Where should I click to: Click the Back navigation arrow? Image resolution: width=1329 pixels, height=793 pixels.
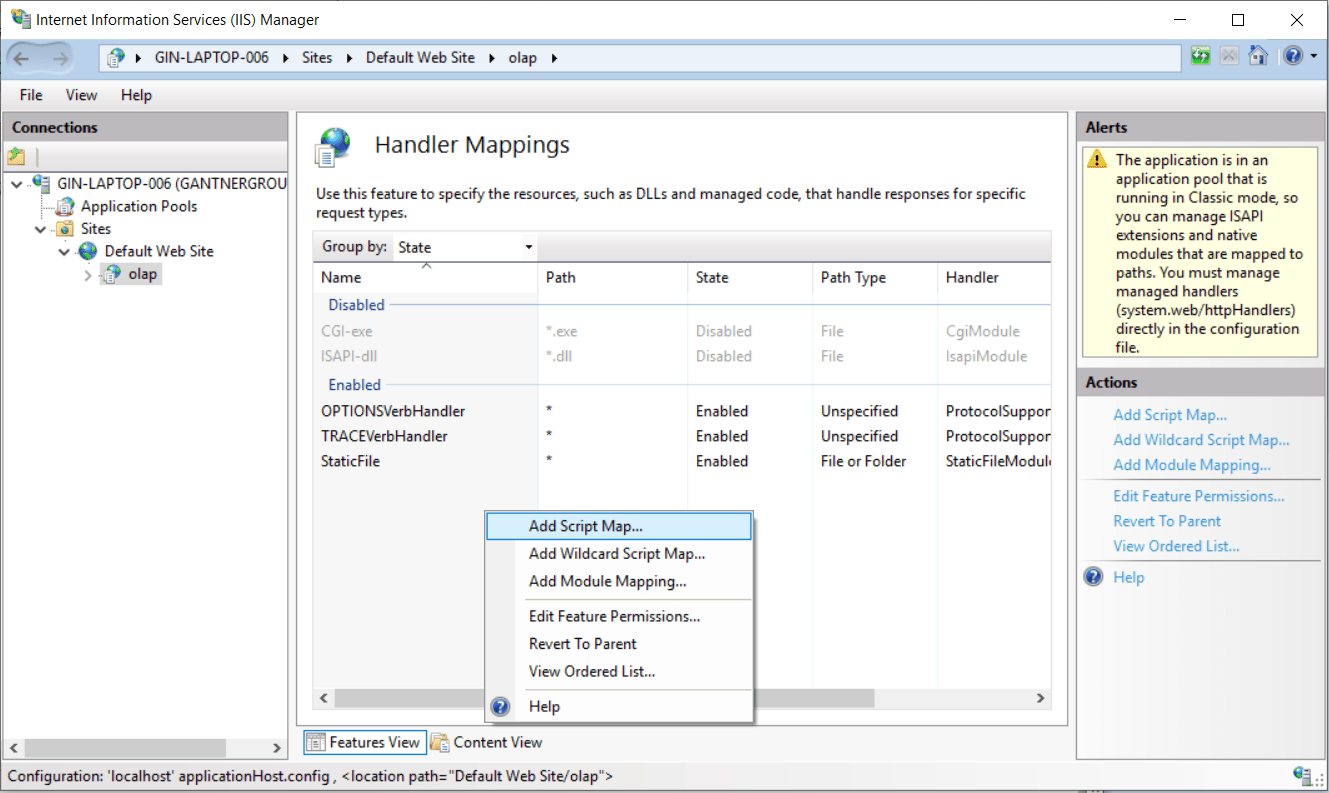(21, 58)
